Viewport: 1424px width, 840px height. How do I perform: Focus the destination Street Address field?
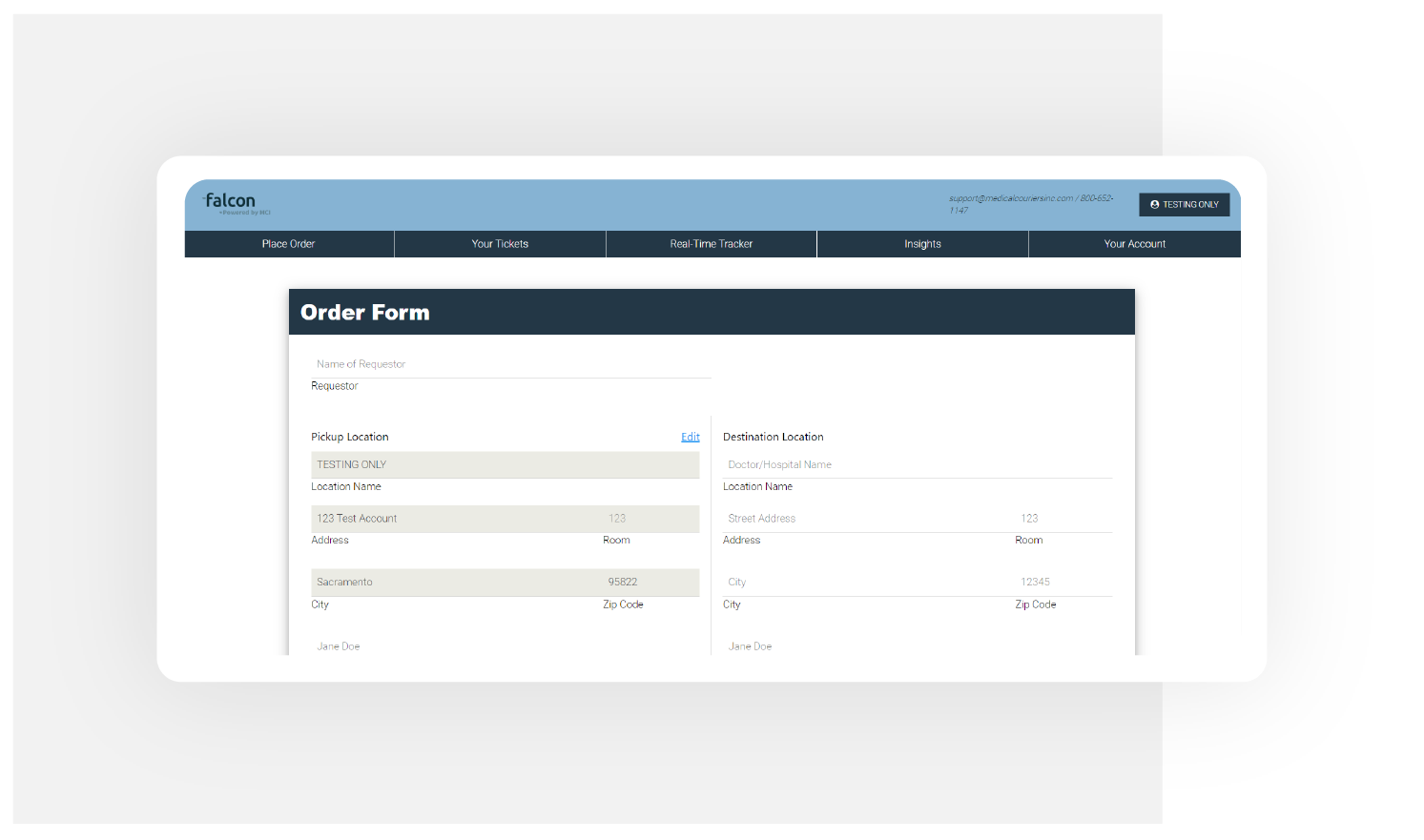[x=865, y=519]
